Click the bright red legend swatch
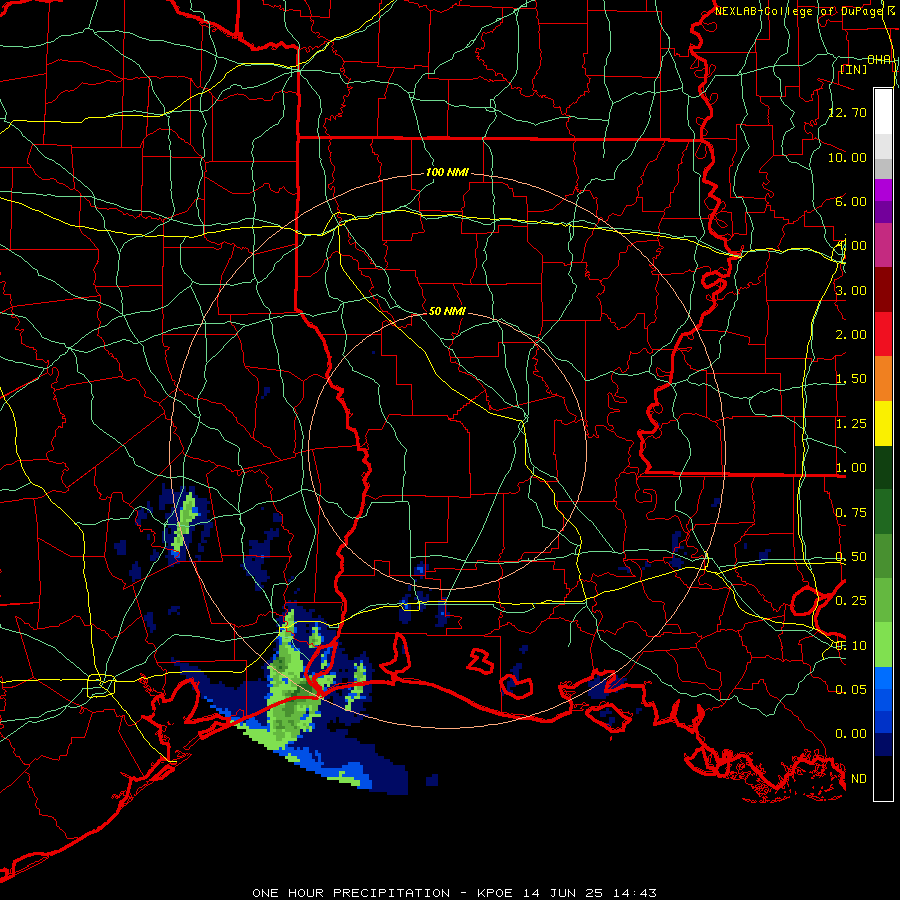Screen dimensions: 900x900 pyautogui.click(x=883, y=334)
